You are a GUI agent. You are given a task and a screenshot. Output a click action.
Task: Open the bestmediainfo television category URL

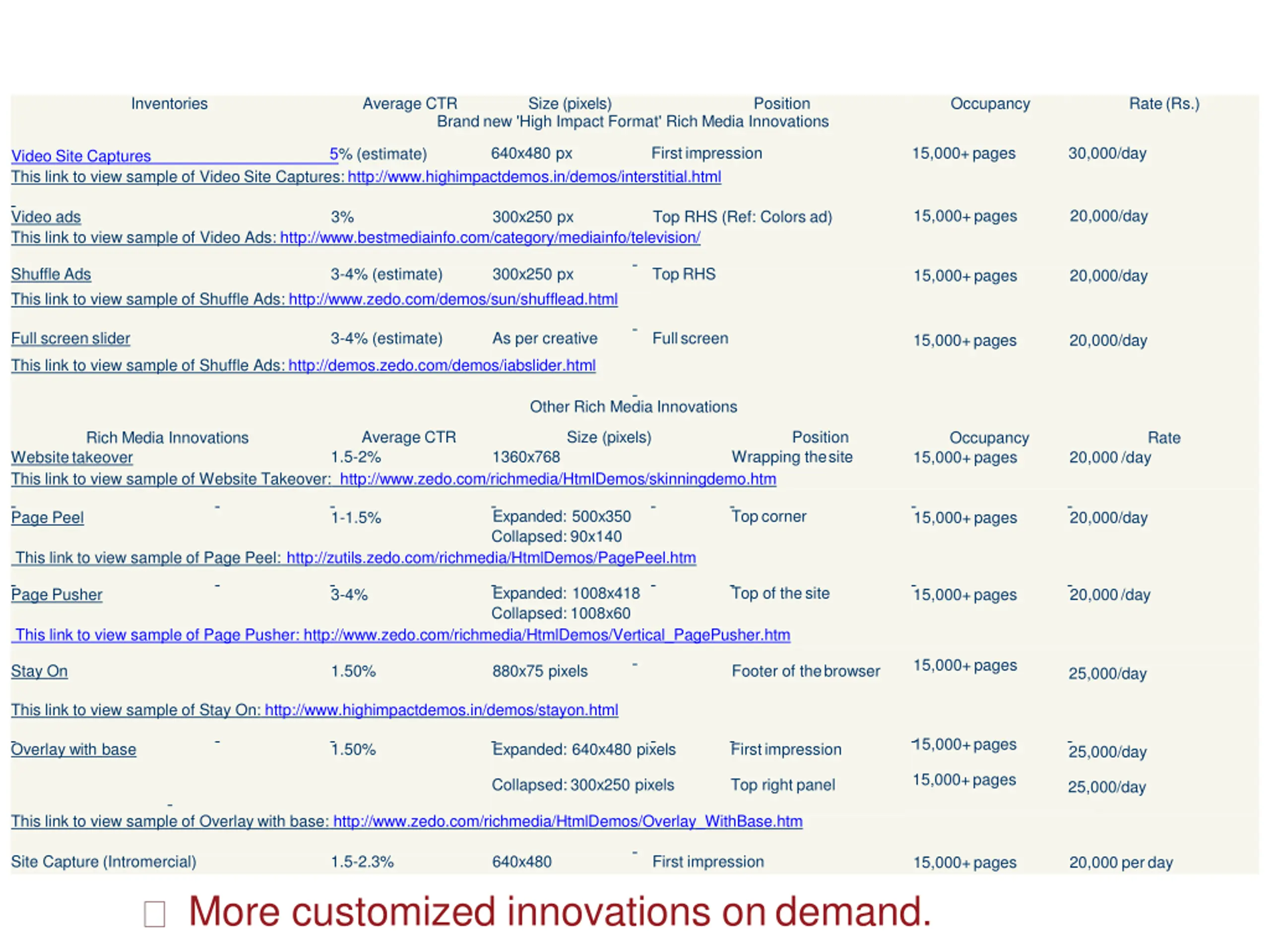(x=490, y=238)
